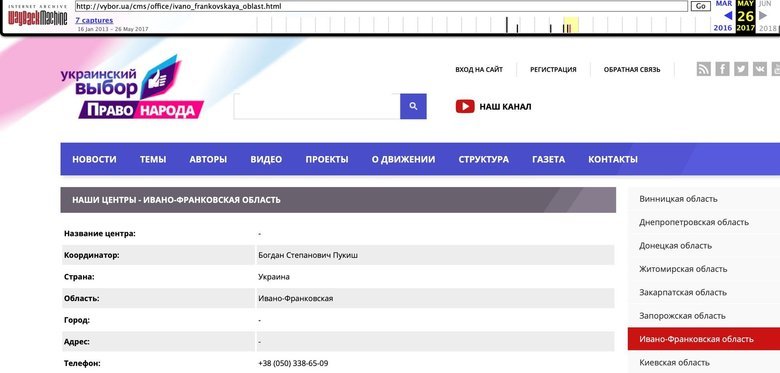Click the site search input box

click(x=317, y=106)
